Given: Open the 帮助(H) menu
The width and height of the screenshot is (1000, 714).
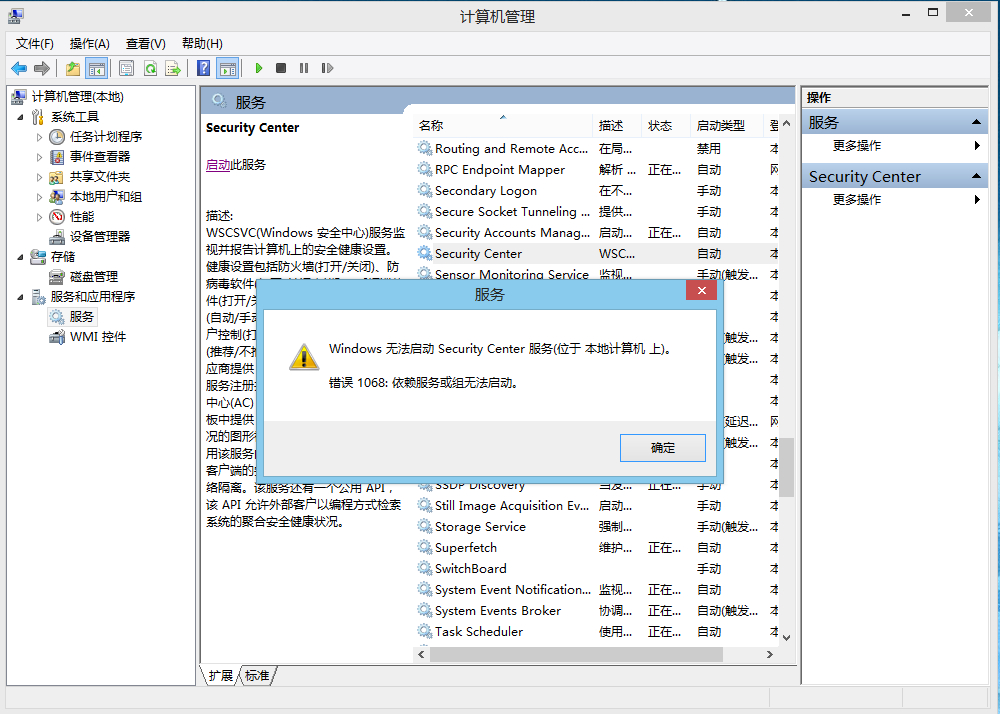Looking at the screenshot, I should tap(202, 43).
